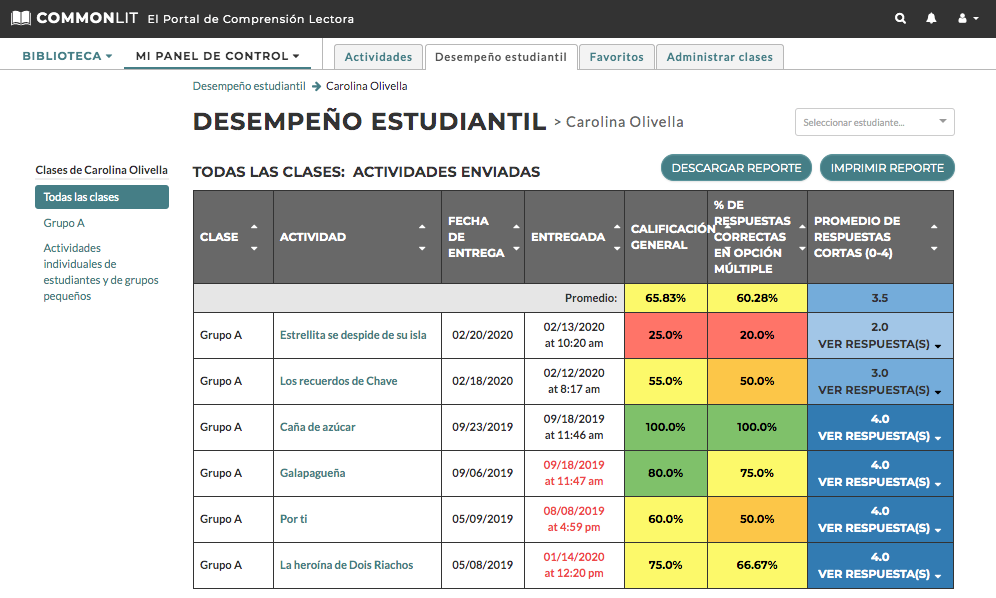The image size is (996, 598).
Task: Open activity Los recuerdos de Chave
Action: point(339,381)
